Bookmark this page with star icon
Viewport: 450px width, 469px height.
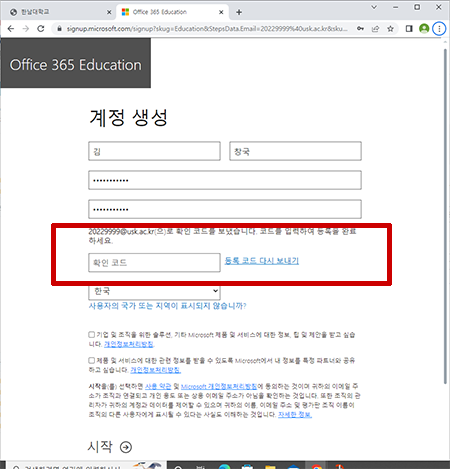point(391,29)
